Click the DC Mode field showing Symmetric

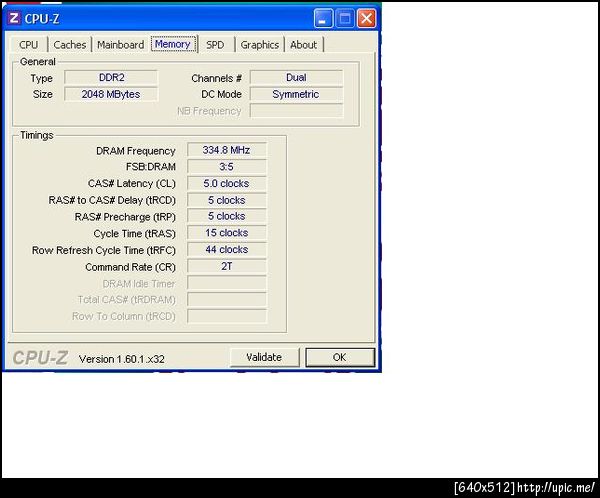pos(297,94)
